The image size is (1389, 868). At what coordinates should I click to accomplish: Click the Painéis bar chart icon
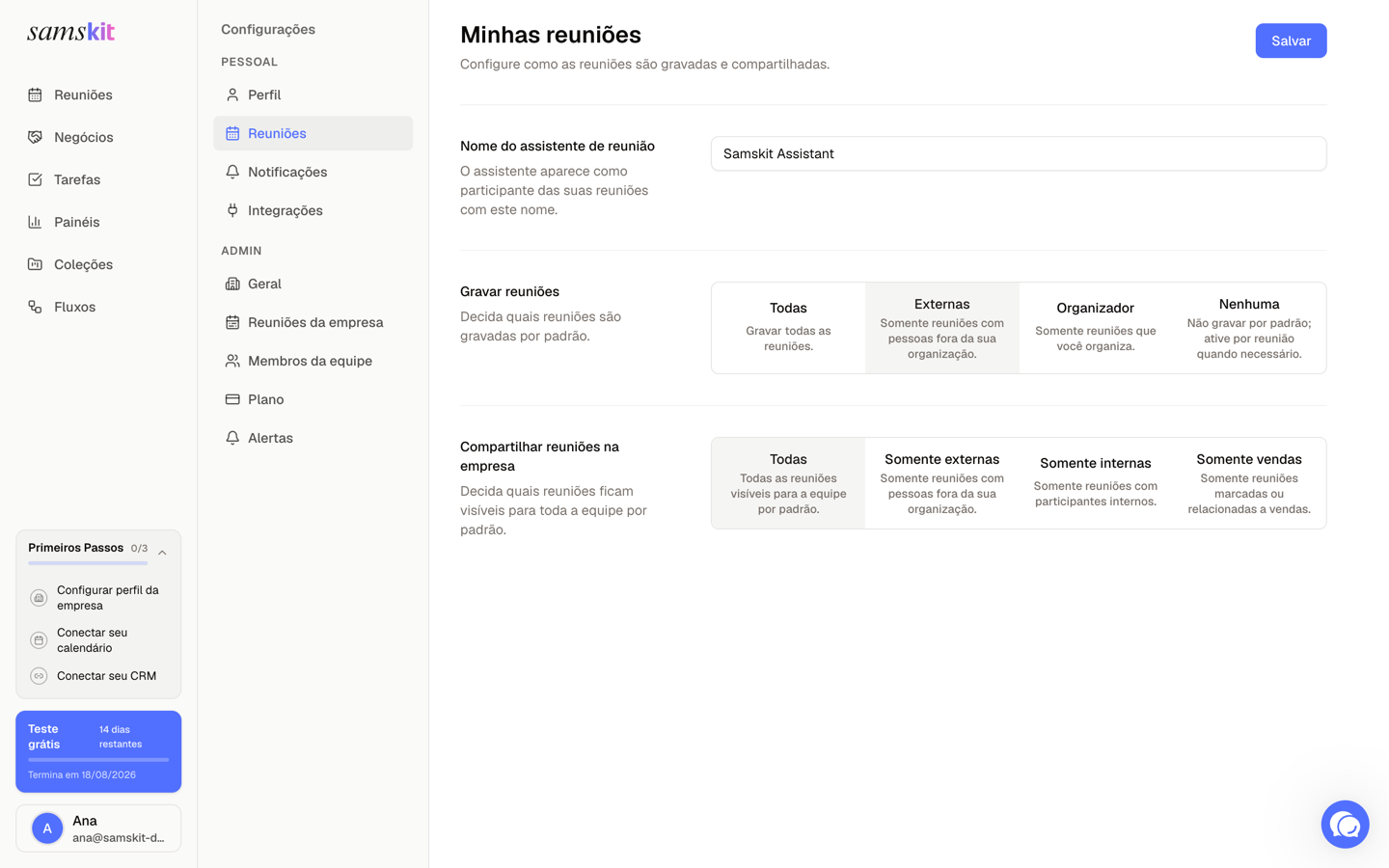(35, 222)
